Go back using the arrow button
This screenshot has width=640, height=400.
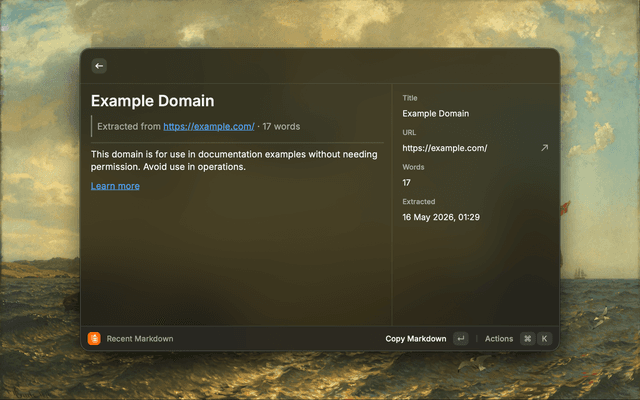[99, 66]
